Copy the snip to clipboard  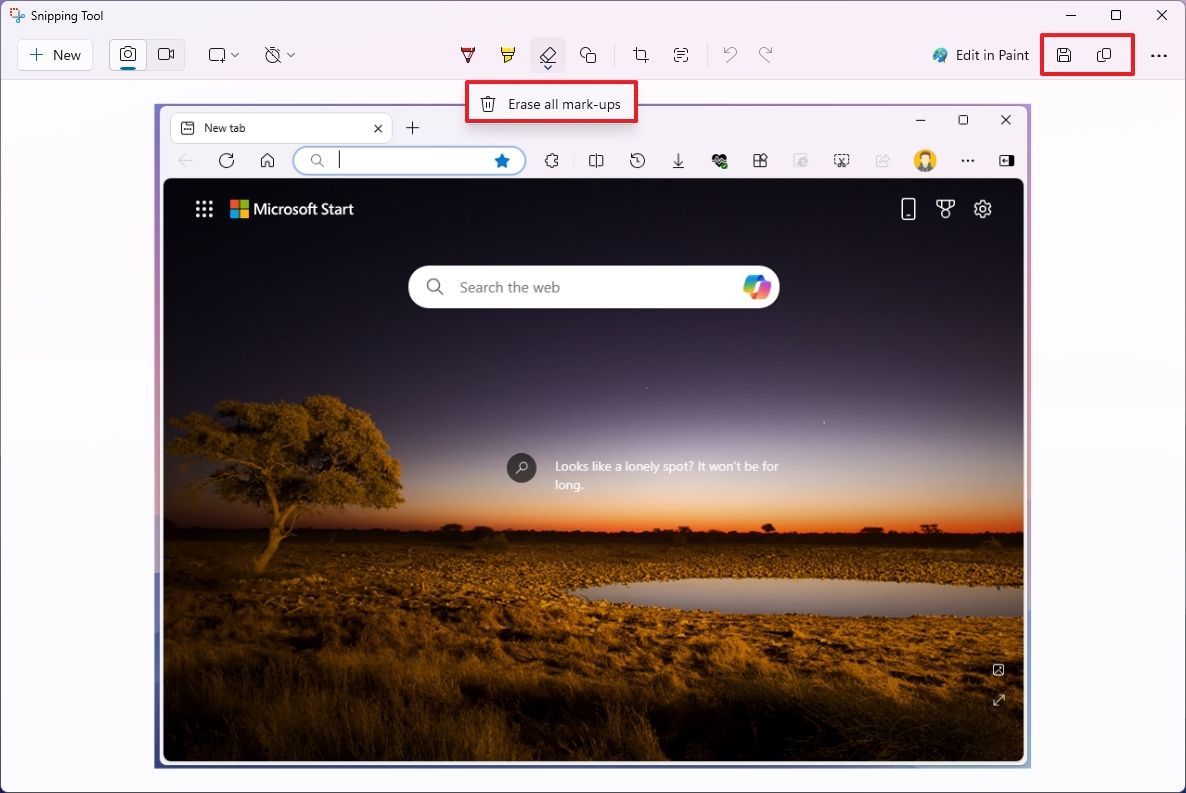point(1103,55)
